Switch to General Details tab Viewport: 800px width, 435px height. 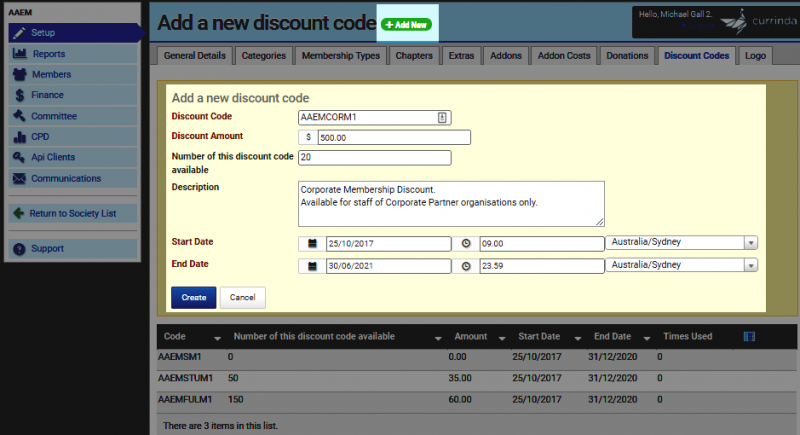tap(194, 56)
